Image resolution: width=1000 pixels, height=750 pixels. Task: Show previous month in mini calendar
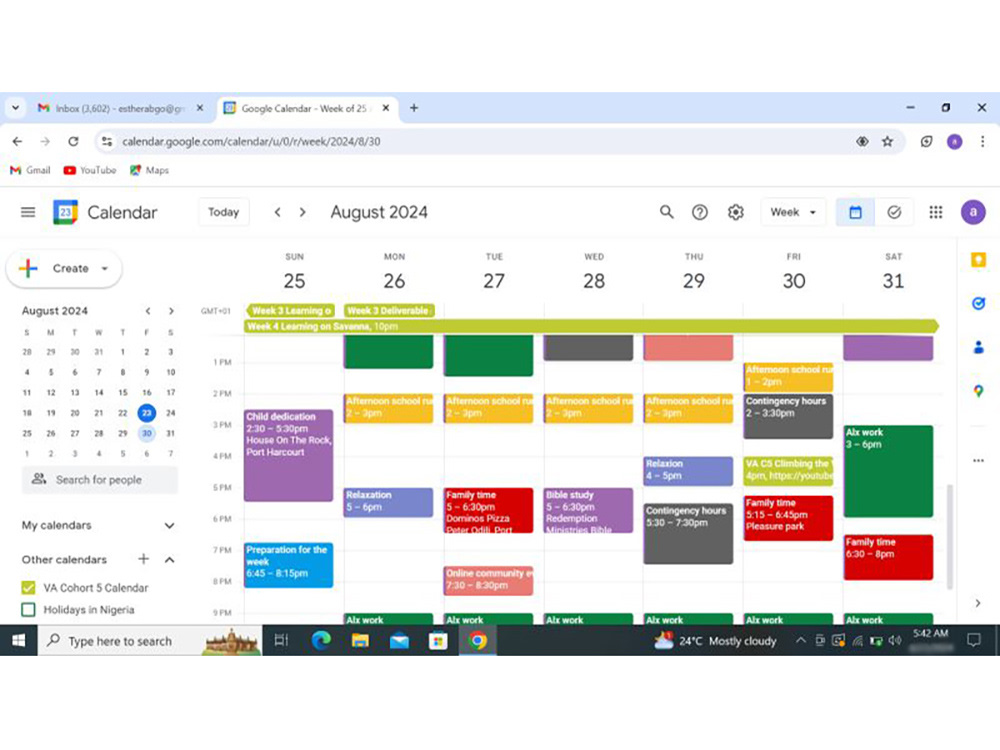click(x=148, y=311)
